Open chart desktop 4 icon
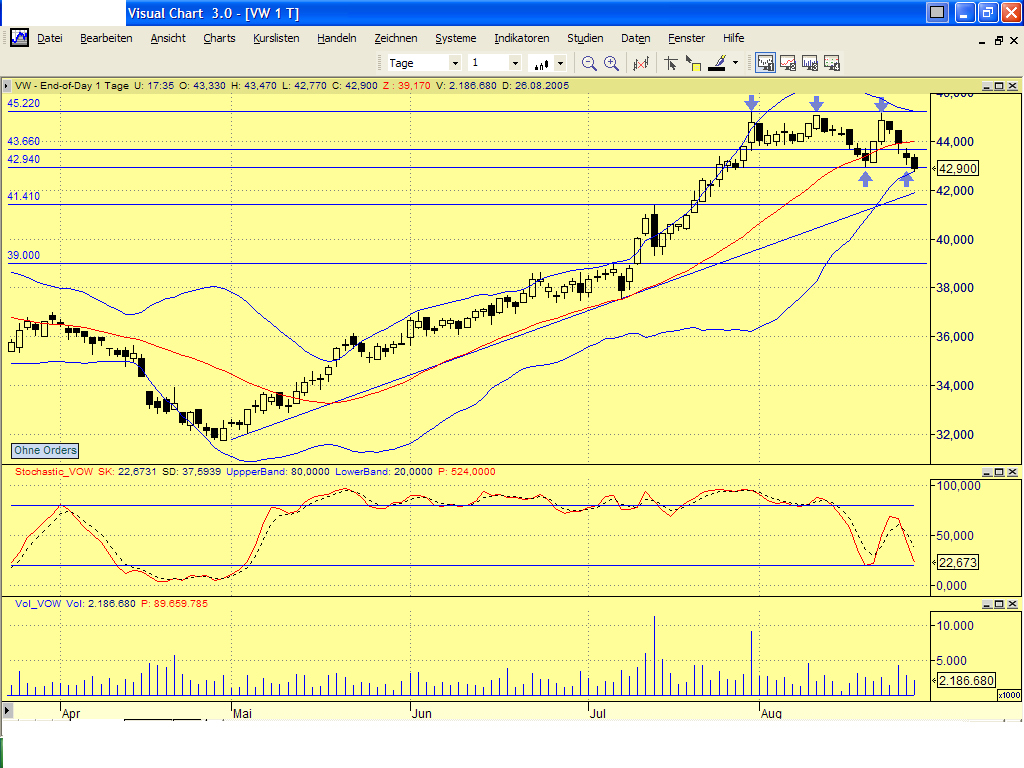Screen dimensions: 1024x768 tap(831, 62)
